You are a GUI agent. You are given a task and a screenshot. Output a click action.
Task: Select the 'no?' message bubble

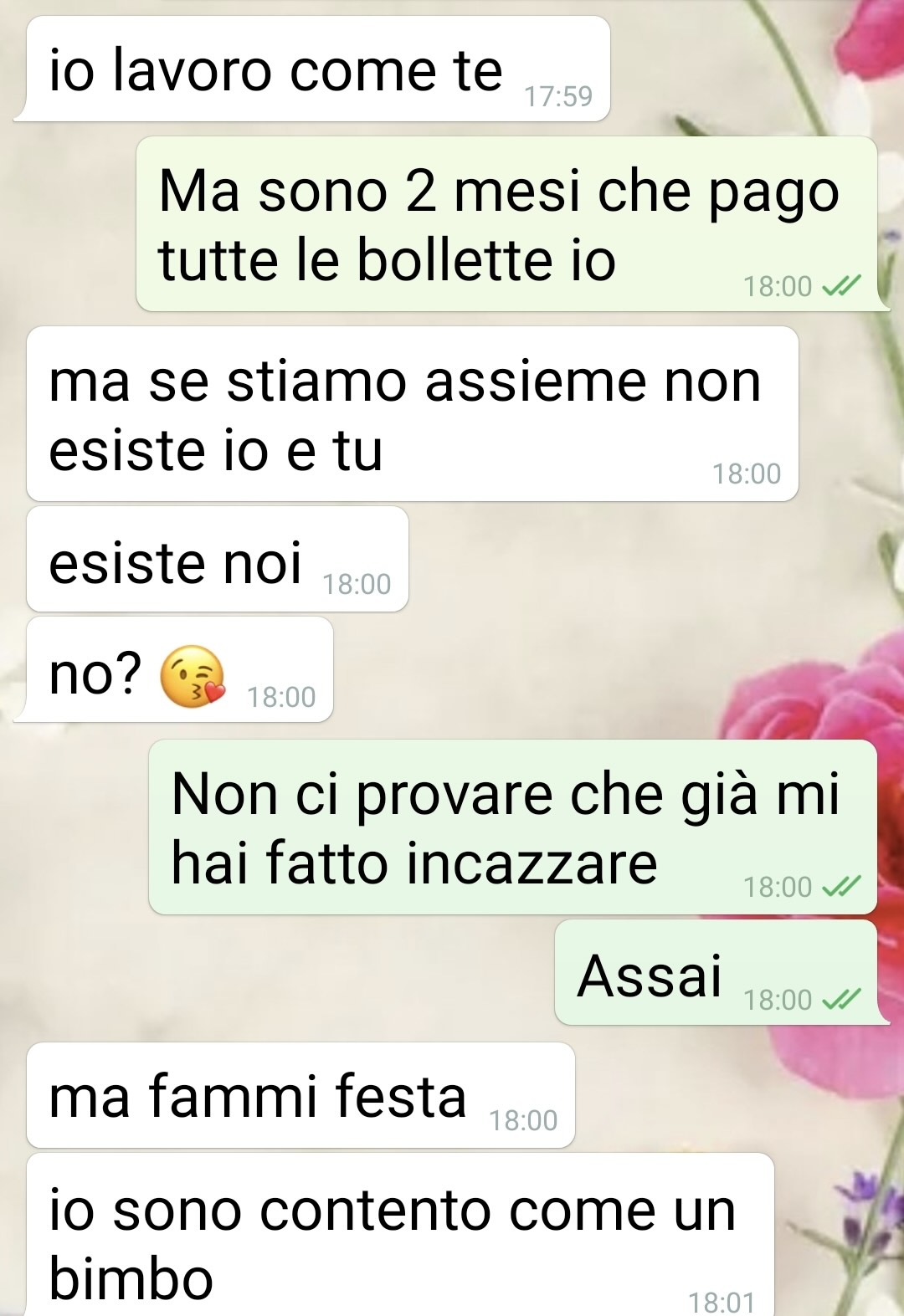(173, 669)
